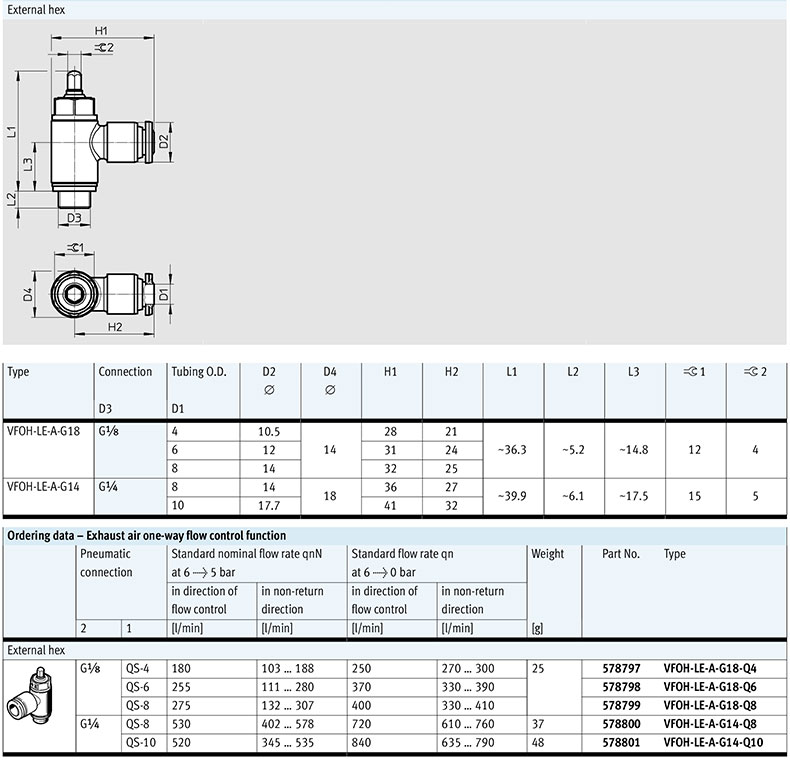Click the diameter symbol under D4 header
This screenshot has height=760, width=790.
coord(329,390)
